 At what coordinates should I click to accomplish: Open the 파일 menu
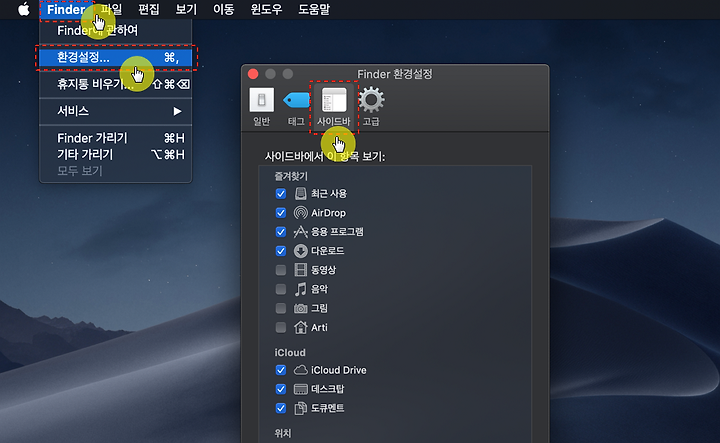pos(112,9)
